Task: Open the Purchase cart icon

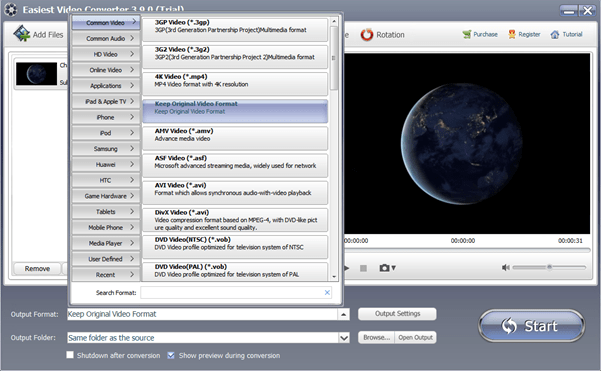Action: pyautogui.click(x=466, y=34)
